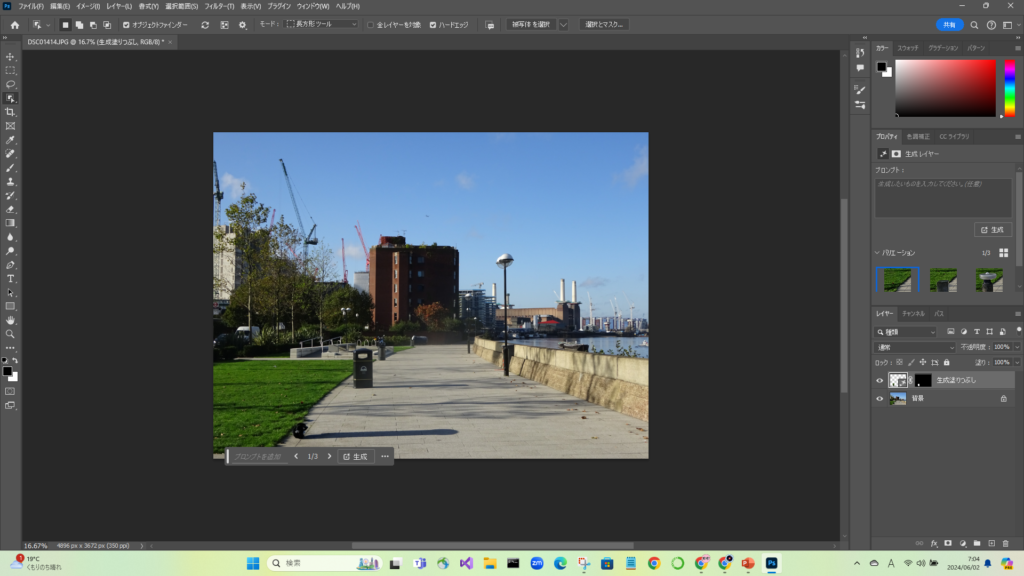Open the モード 長方形ツール dropdown
Viewport: 1024px width, 576px height.
pos(320,24)
